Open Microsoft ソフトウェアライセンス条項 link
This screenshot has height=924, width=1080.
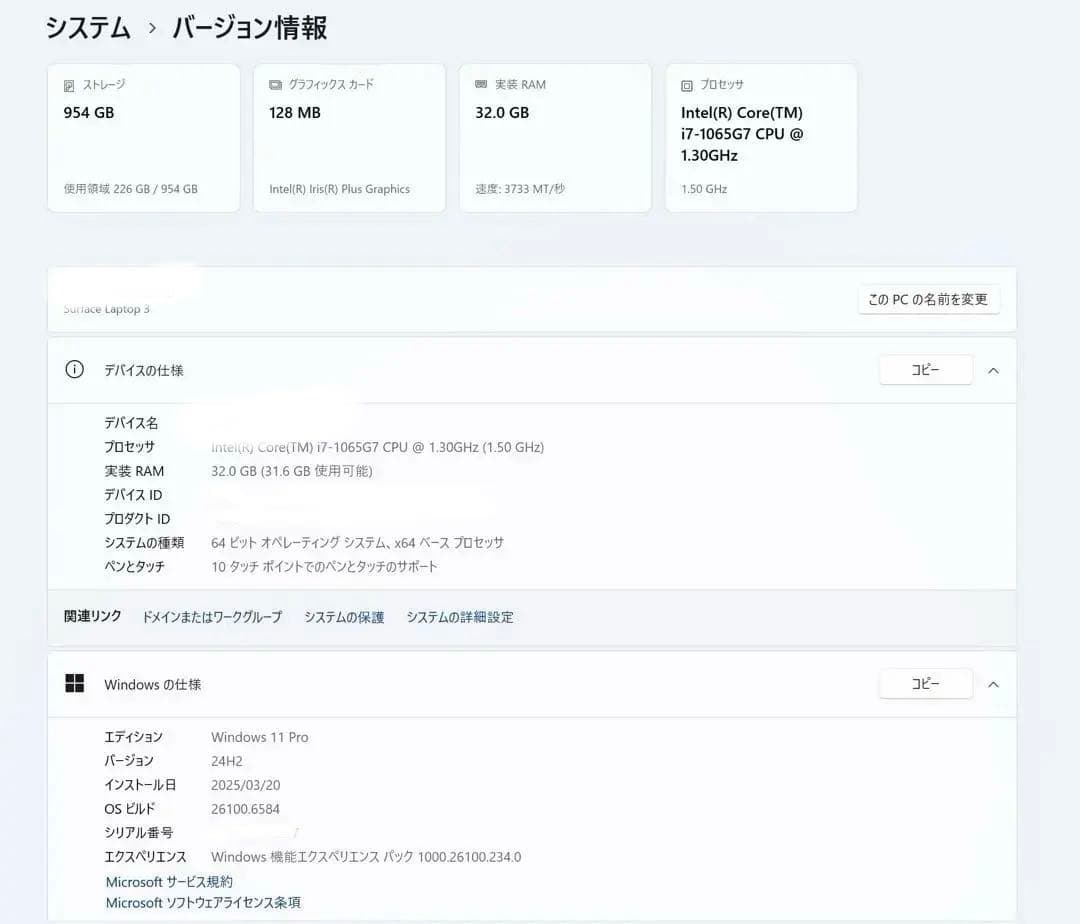(x=203, y=903)
